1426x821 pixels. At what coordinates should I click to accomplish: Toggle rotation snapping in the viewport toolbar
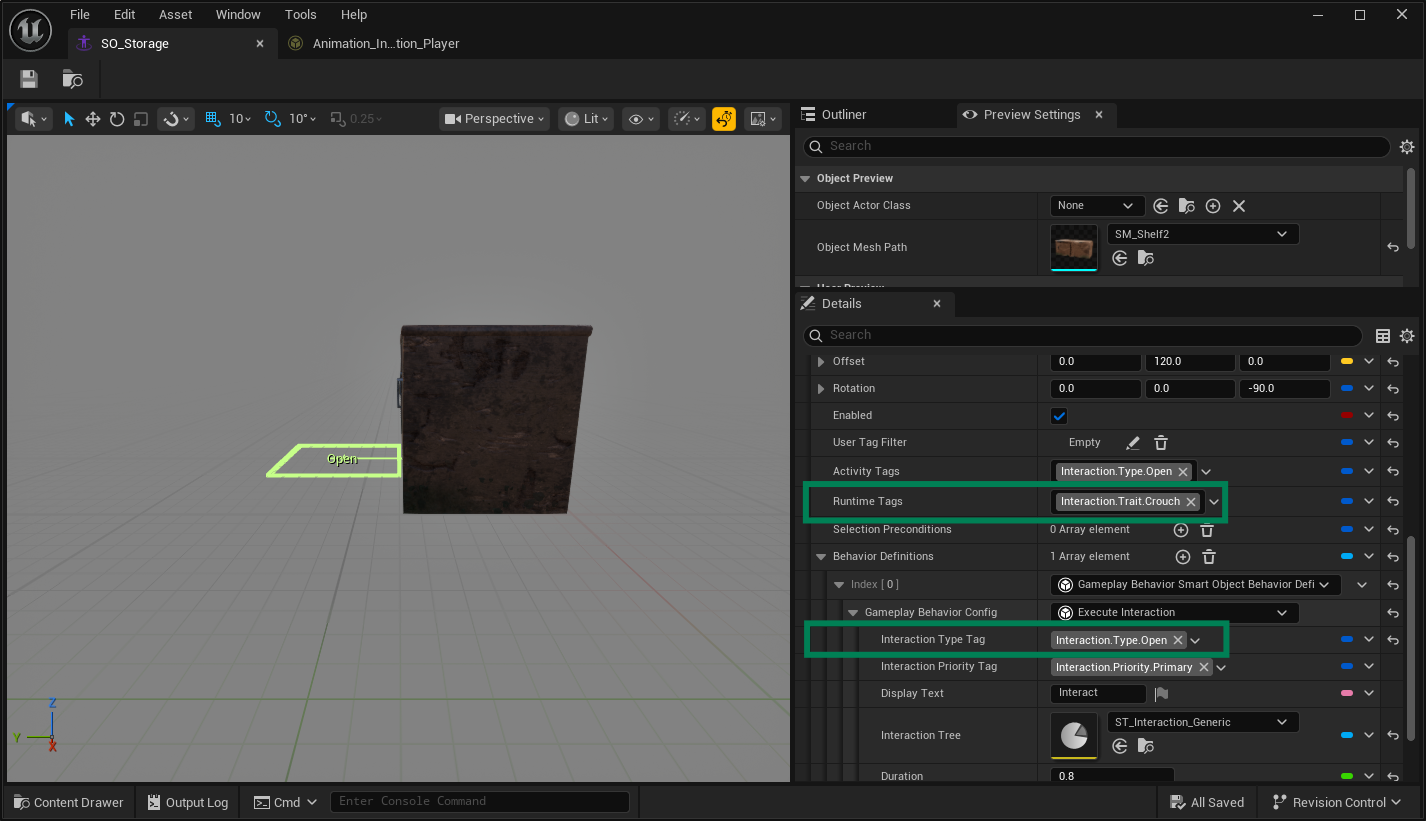click(272, 118)
